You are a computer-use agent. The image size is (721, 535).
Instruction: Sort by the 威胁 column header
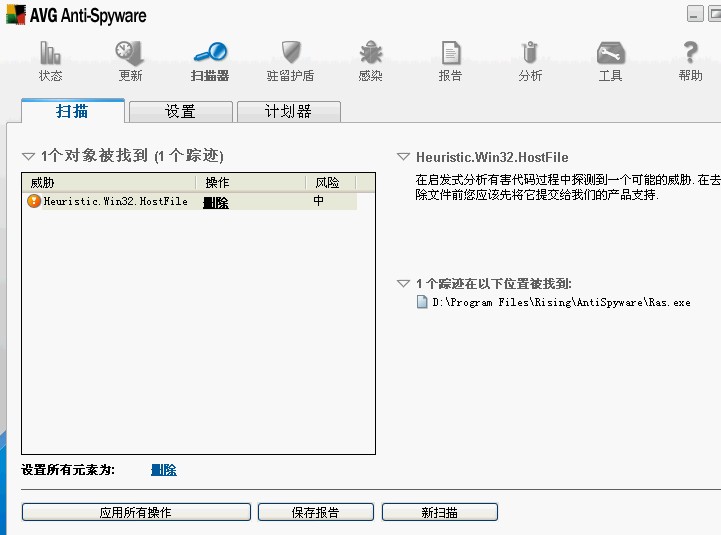tap(109, 183)
